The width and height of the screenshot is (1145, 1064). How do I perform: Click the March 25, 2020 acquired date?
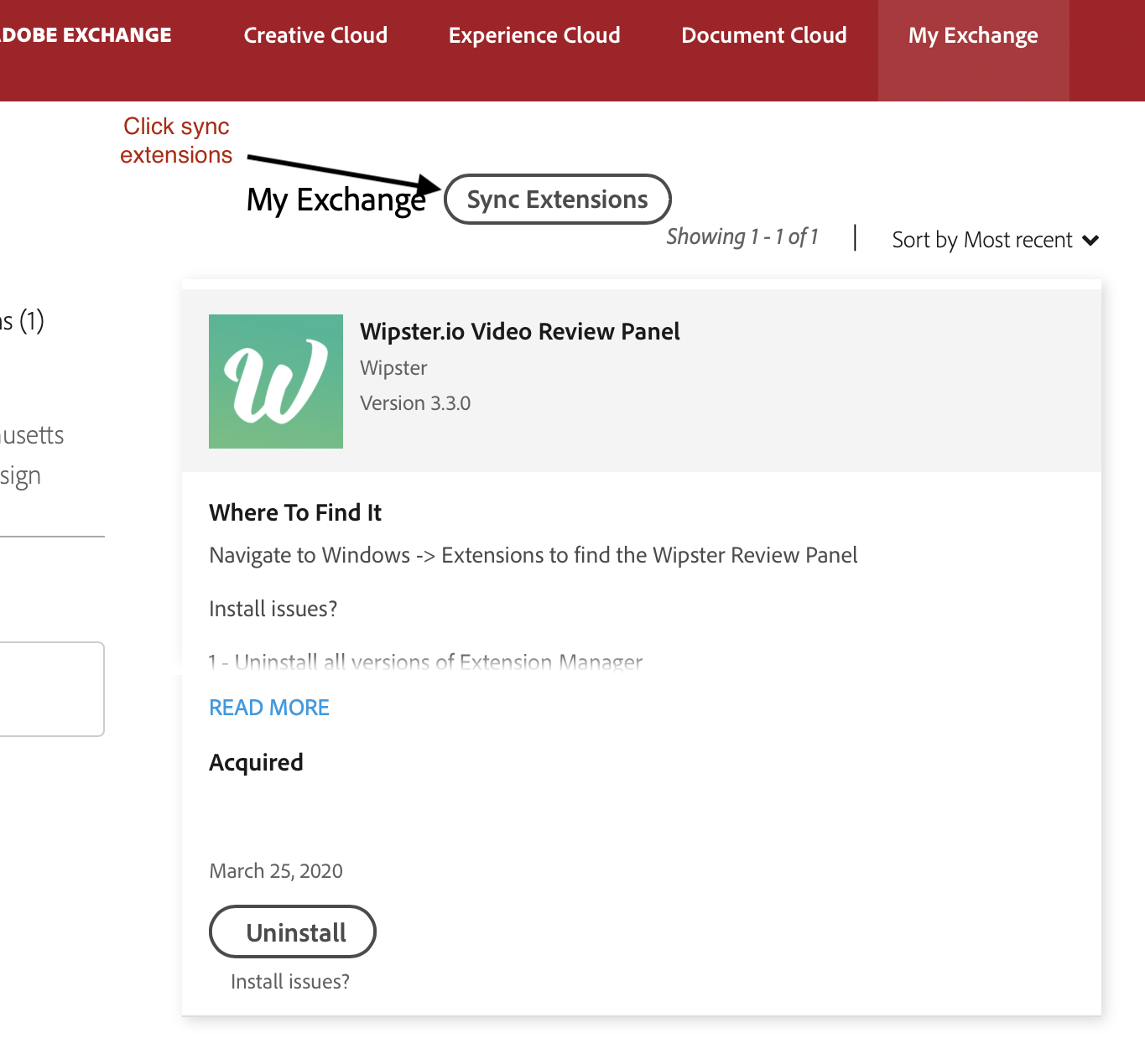276,871
